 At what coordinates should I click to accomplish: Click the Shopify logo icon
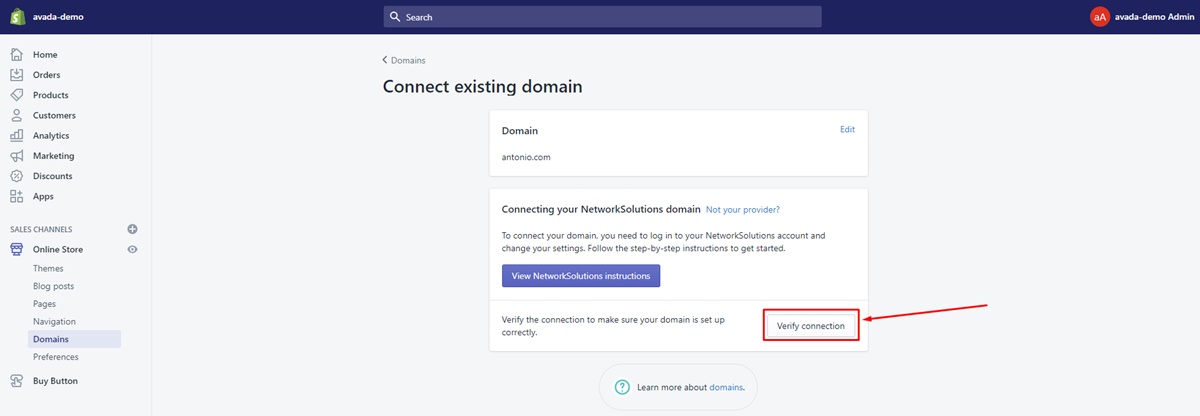pos(17,16)
